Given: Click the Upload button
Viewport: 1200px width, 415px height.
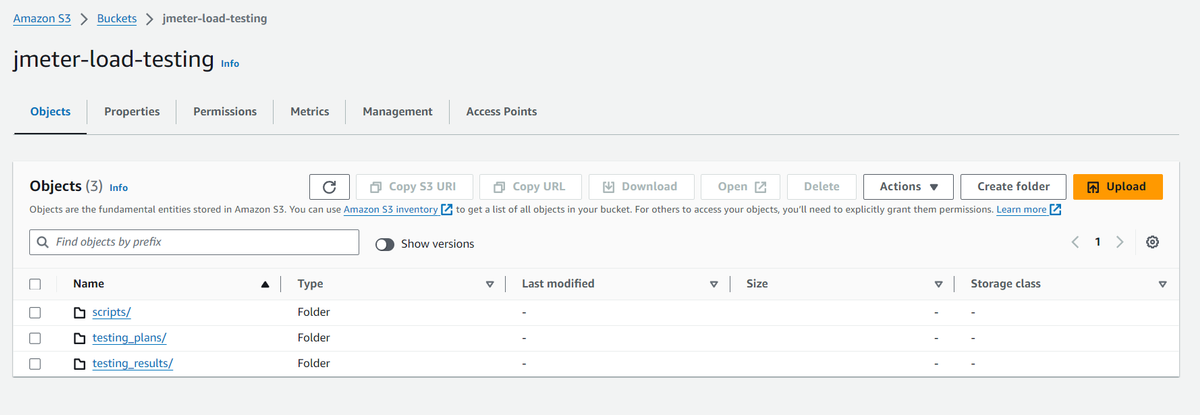Looking at the screenshot, I should [1118, 187].
